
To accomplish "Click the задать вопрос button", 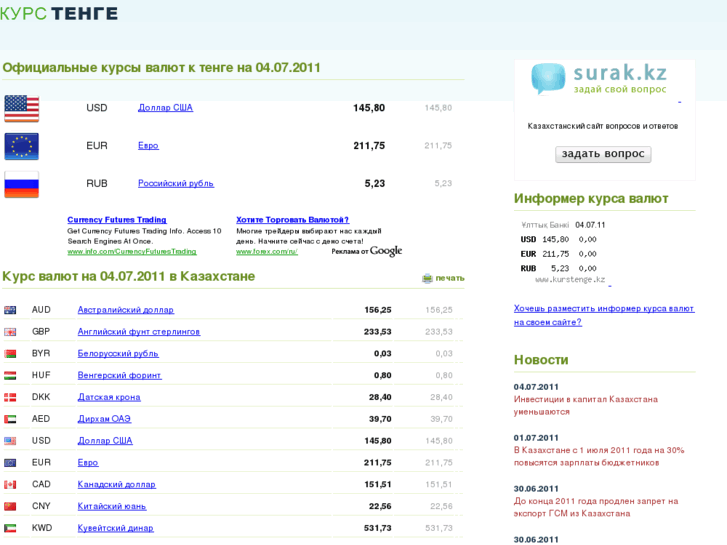I will [603, 154].
